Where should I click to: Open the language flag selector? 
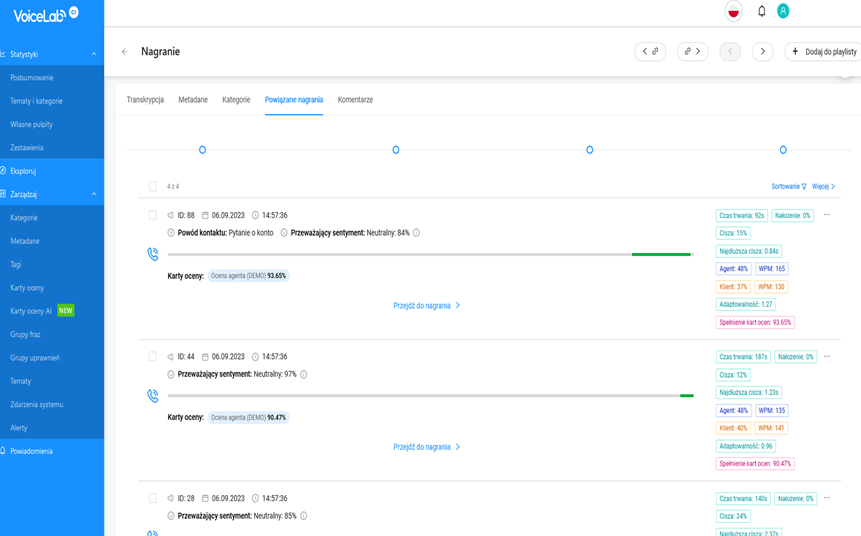733,11
